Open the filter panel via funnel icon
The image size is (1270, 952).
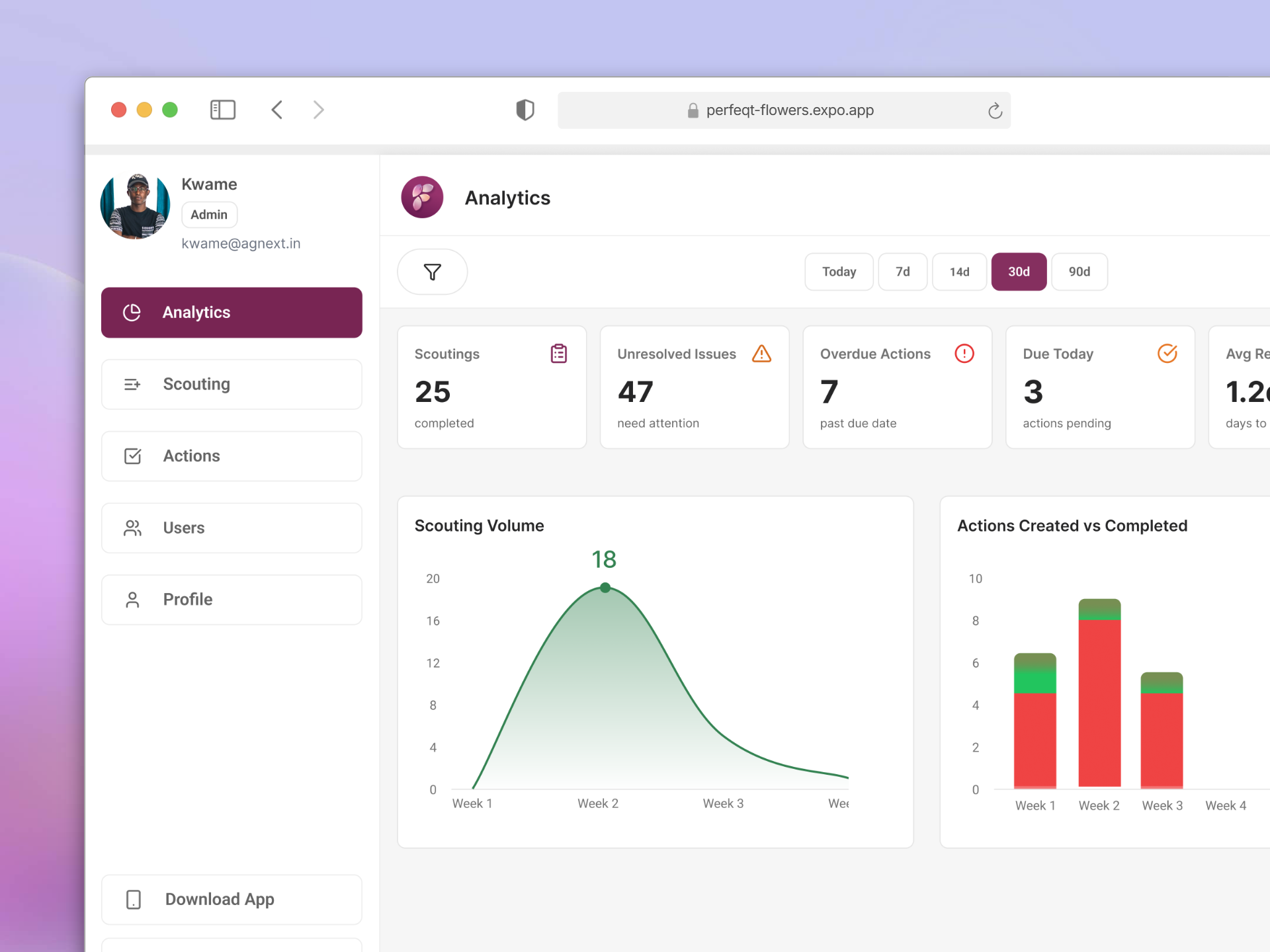point(432,272)
